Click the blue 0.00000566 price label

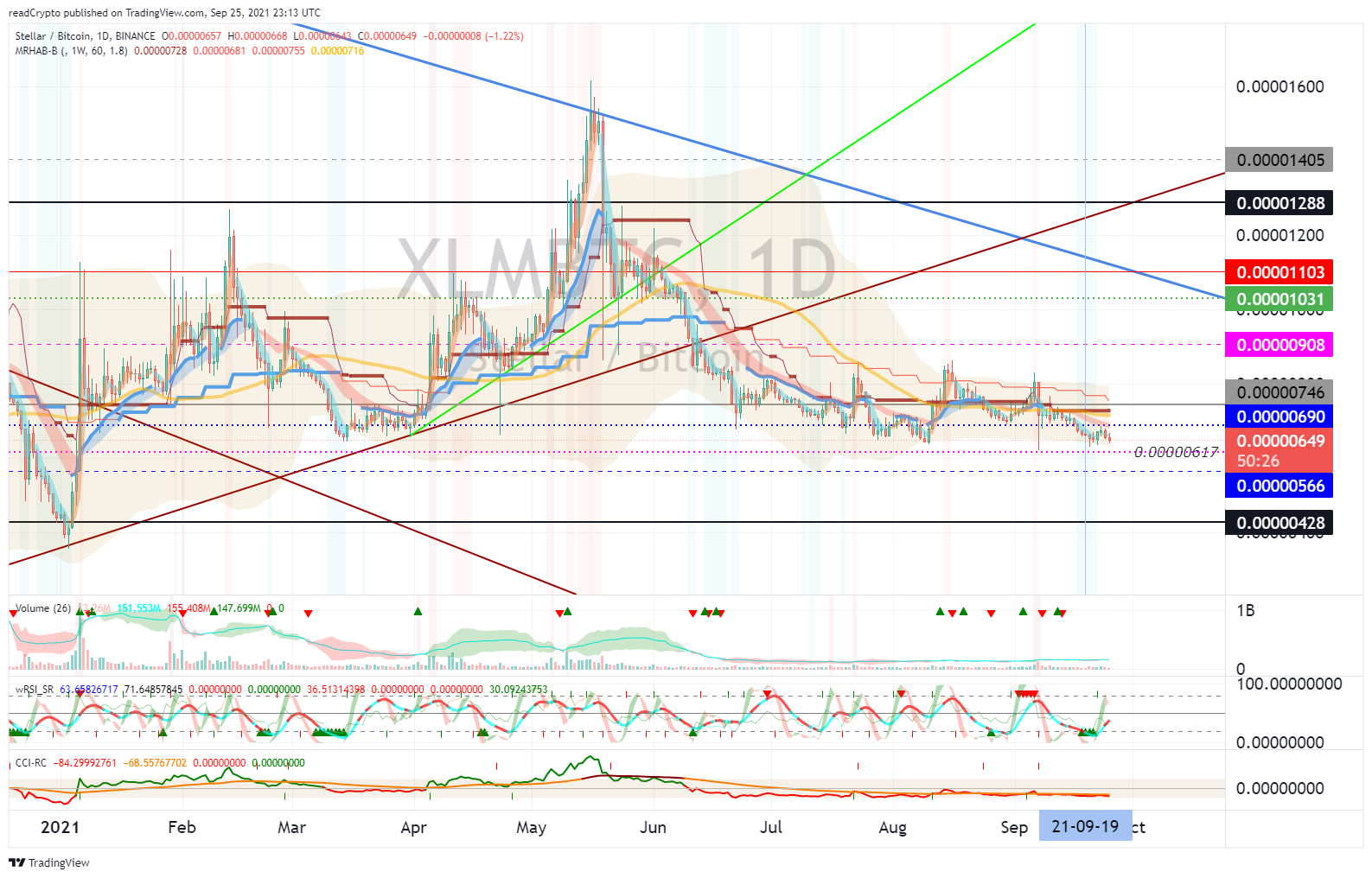[1279, 486]
